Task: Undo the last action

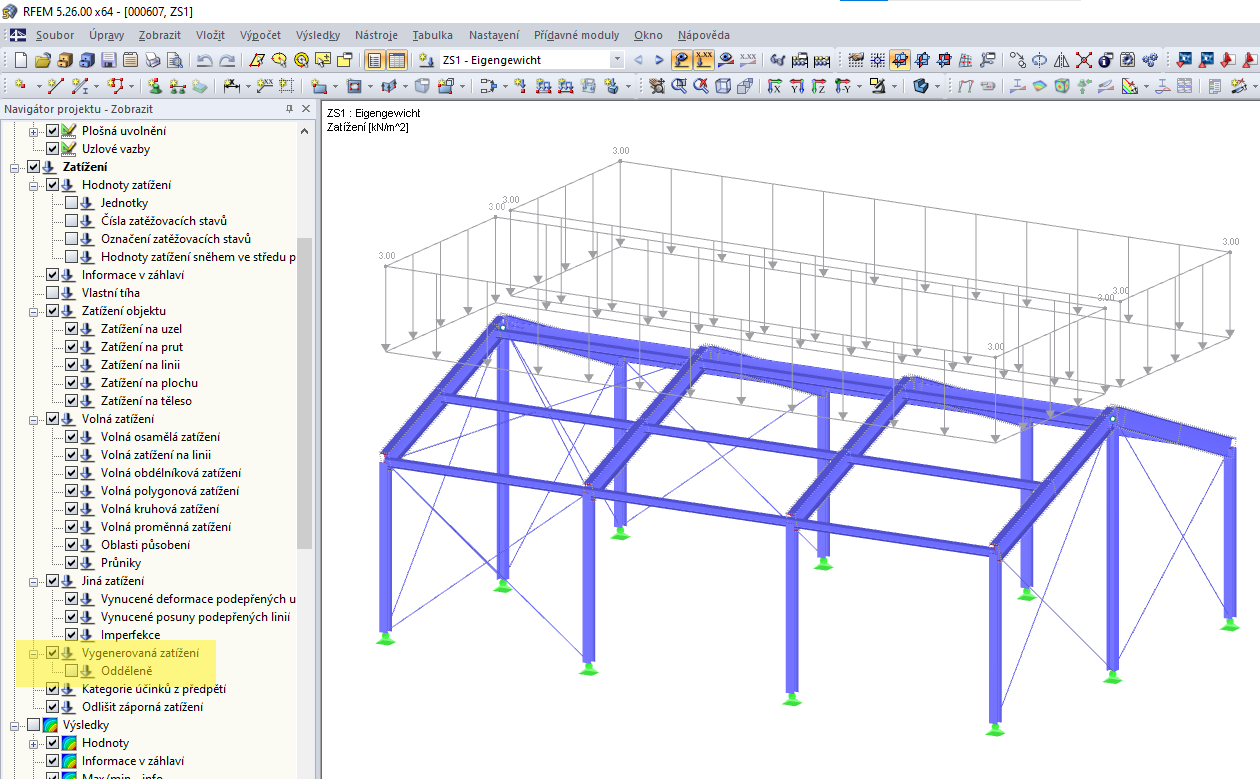Action: click(x=205, y=60)
